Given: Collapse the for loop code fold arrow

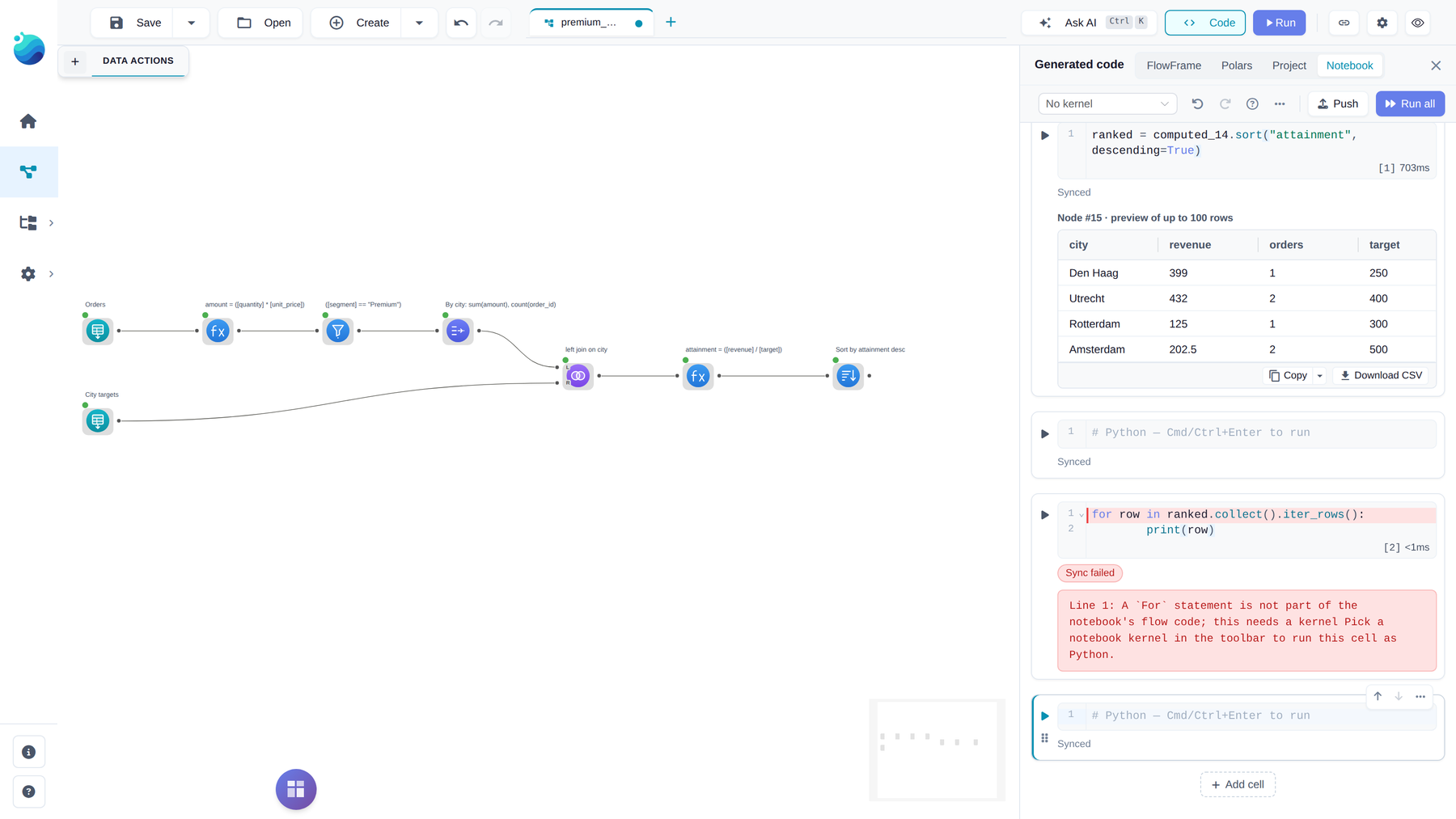Looking at the screenshot, I should (1081, 515).
